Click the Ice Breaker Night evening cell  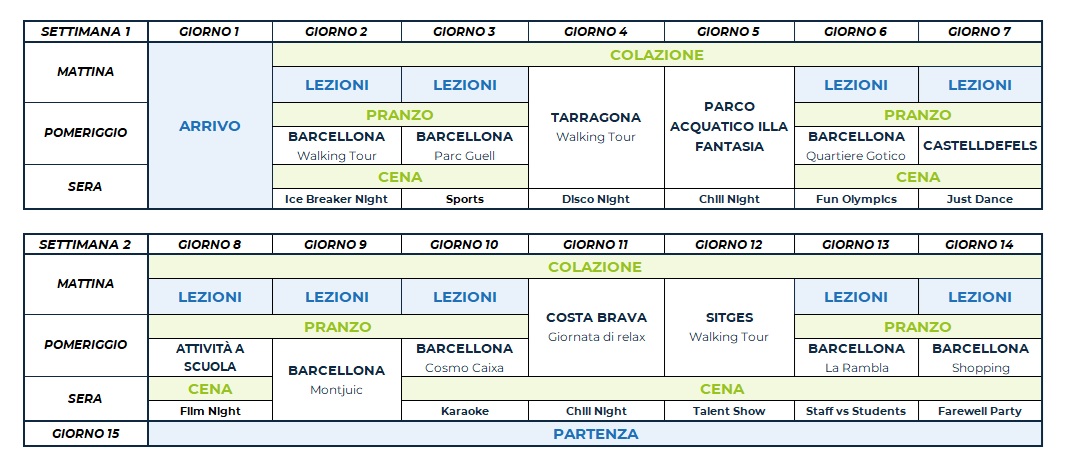336,199
